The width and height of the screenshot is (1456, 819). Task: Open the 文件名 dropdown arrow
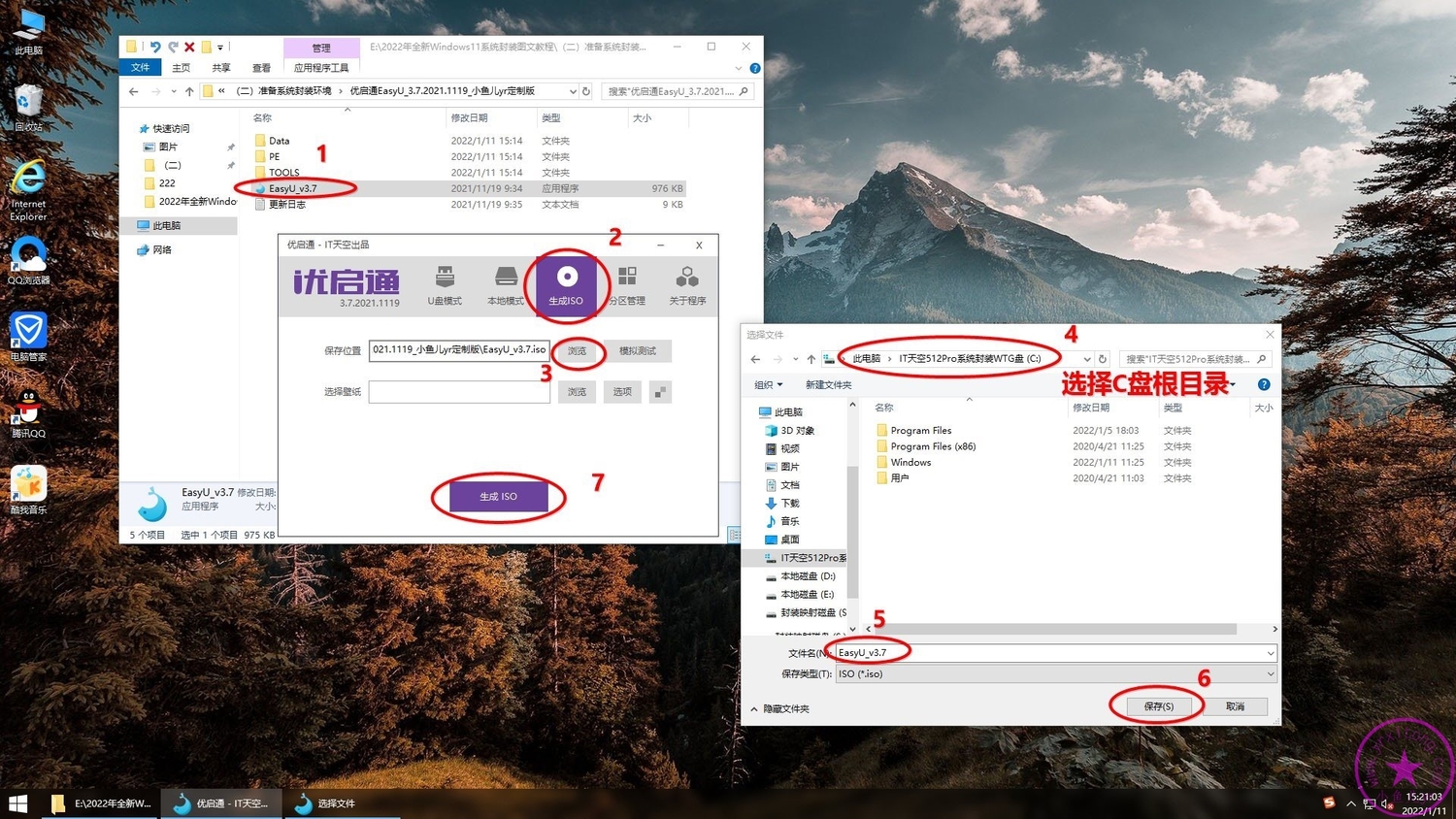(1270, 653)
